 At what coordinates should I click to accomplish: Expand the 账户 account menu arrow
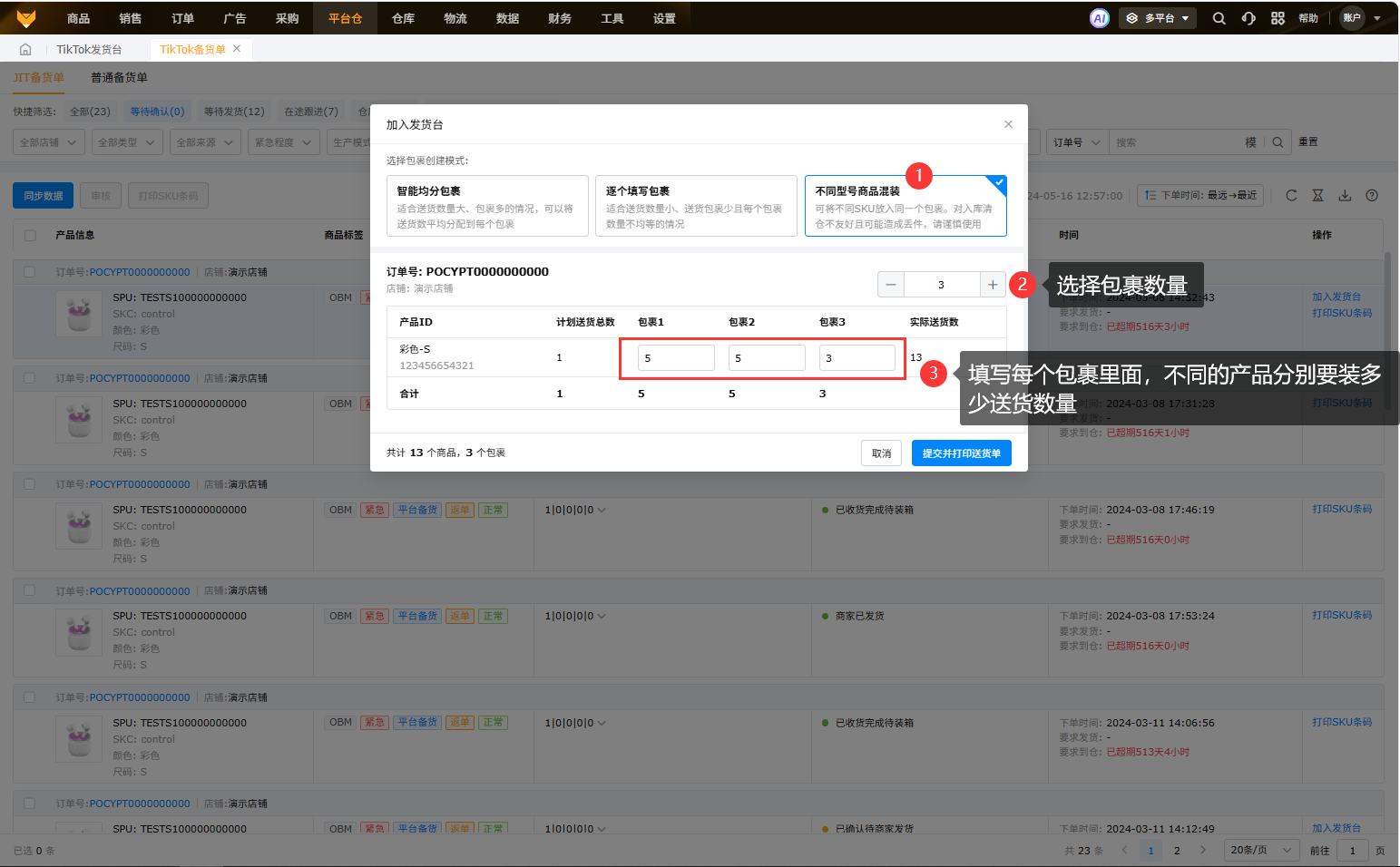(1376, 18)
